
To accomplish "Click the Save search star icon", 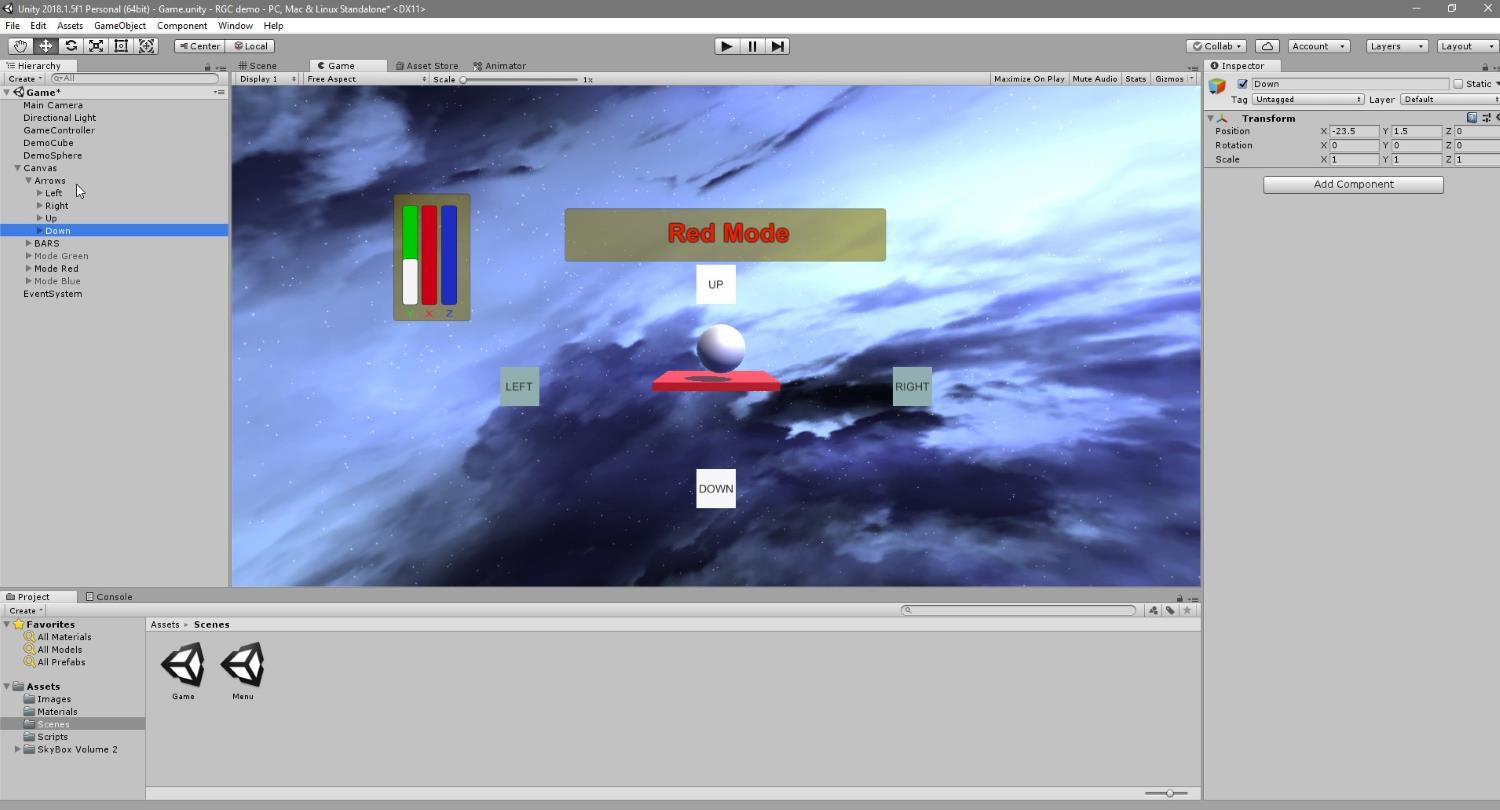I will pyautogui.click(x=1187, y=610).
